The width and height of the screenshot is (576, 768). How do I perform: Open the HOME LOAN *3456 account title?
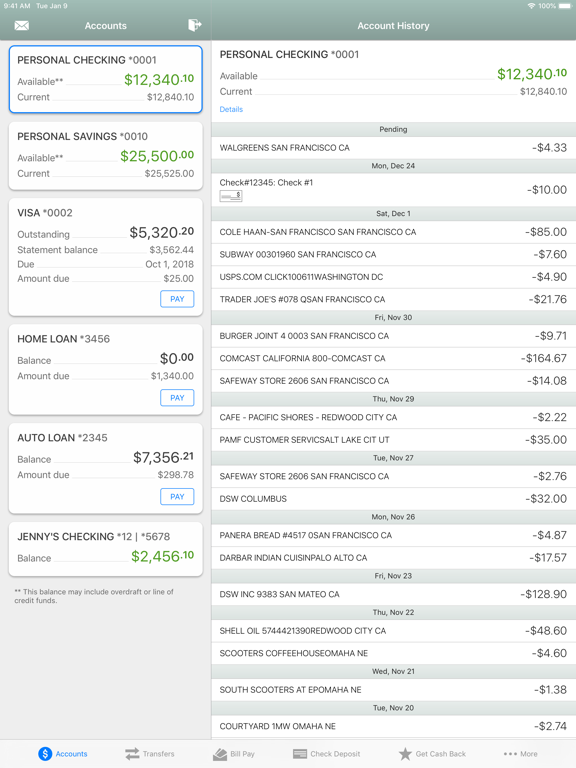click(64, 339)
